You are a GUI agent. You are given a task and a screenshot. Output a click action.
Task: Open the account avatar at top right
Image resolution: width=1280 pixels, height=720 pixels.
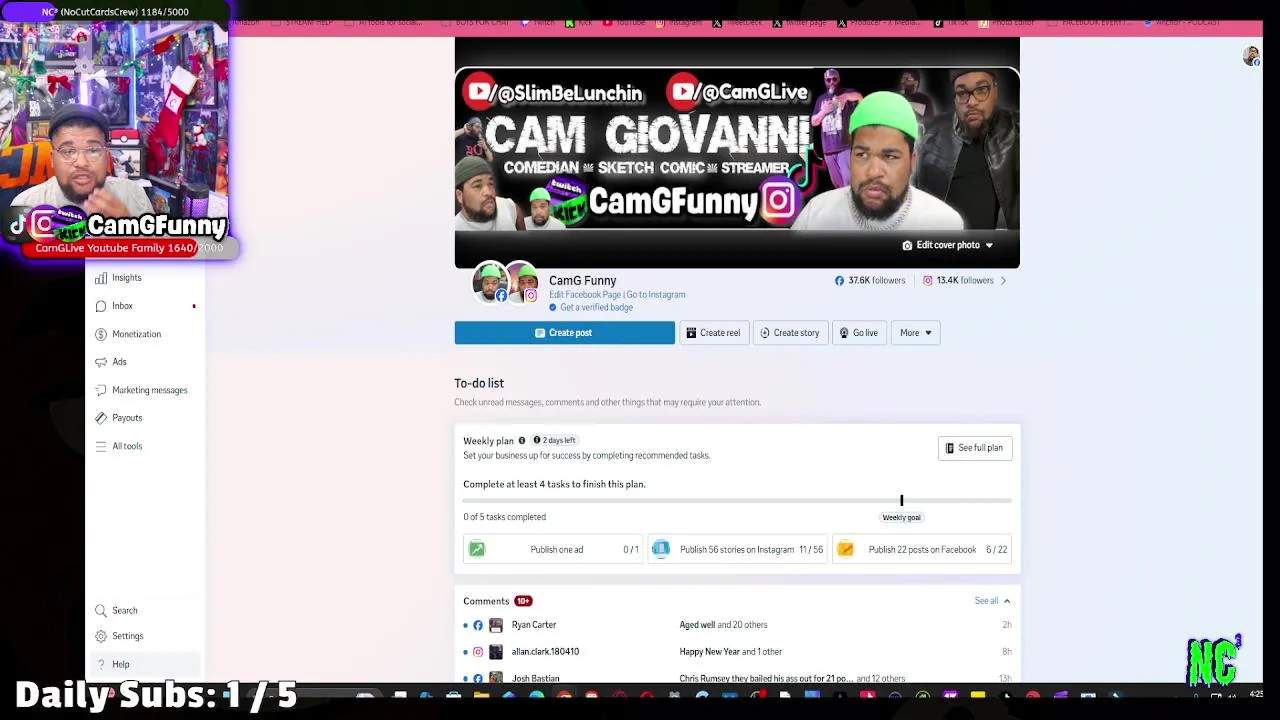[x=1251, y=57]
